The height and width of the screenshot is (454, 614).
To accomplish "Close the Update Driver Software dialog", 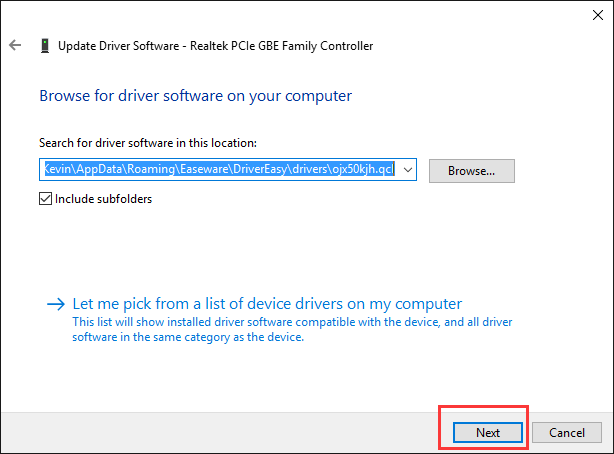I will pyautogui.click(x=598, y=15).
